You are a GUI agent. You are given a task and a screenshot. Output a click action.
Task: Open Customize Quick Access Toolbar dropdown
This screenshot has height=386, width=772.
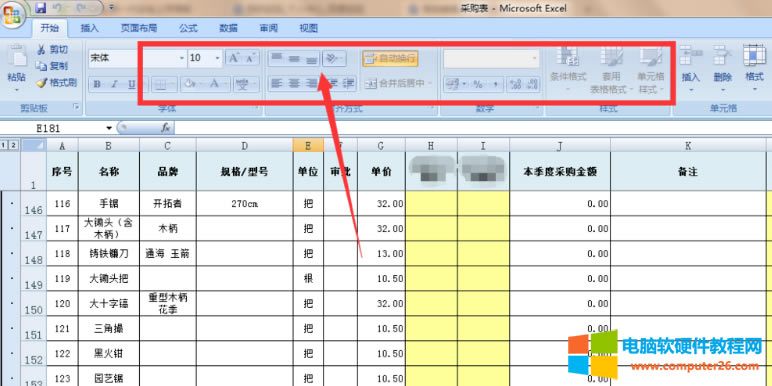[112, 8]
